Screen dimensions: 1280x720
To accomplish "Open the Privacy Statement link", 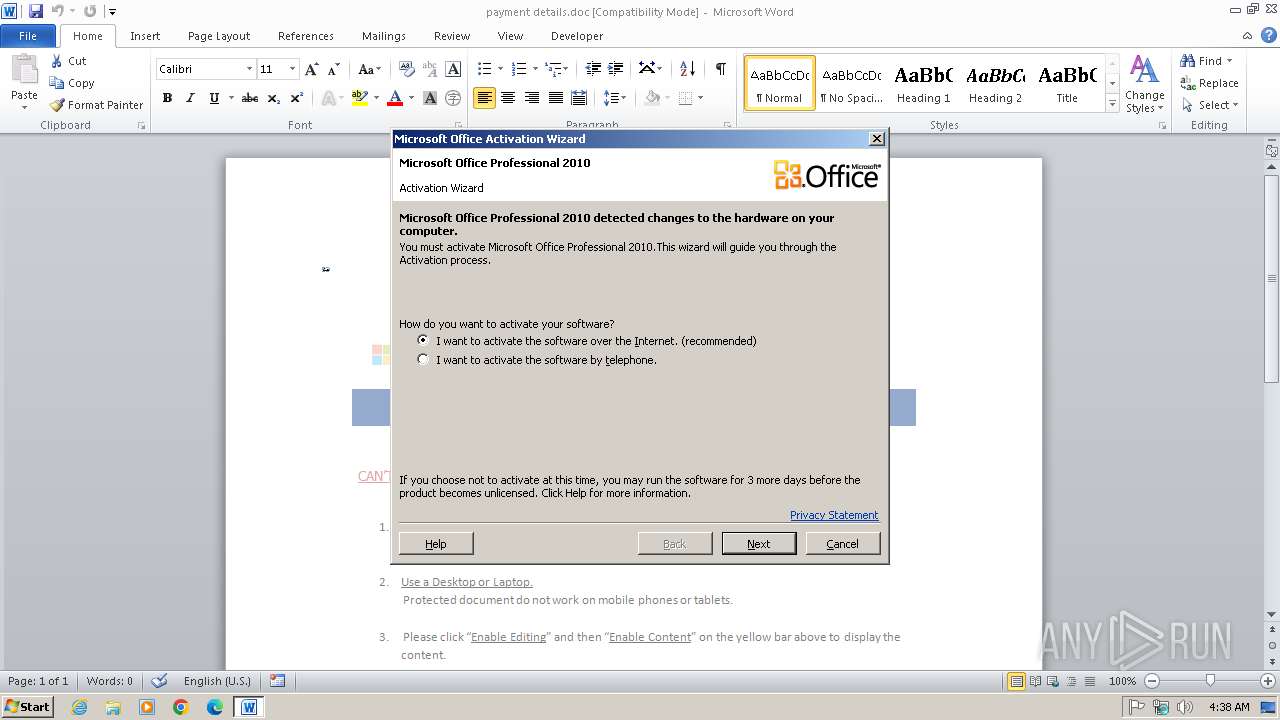I will pos(834,515).
